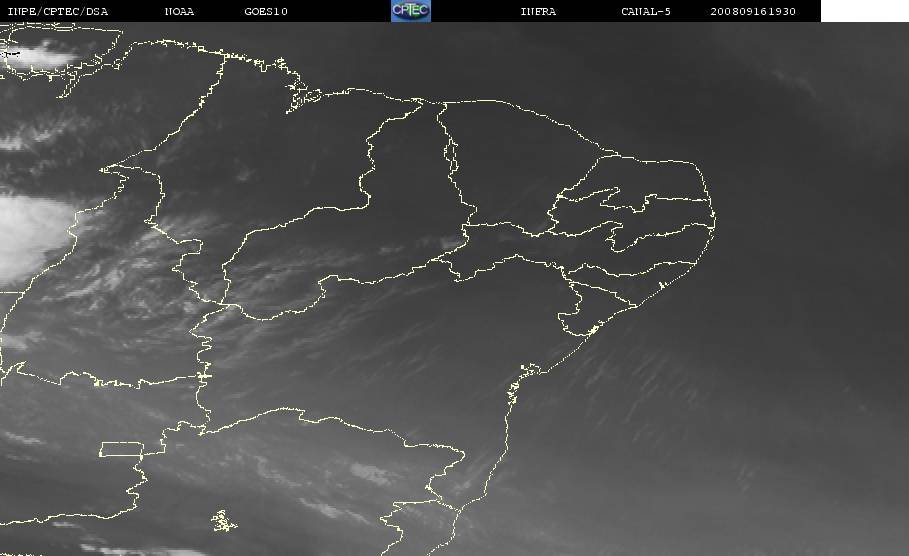Click the CPTEC logo in header
The height and width of the screenshot is (556, 909).
[410, 10]
